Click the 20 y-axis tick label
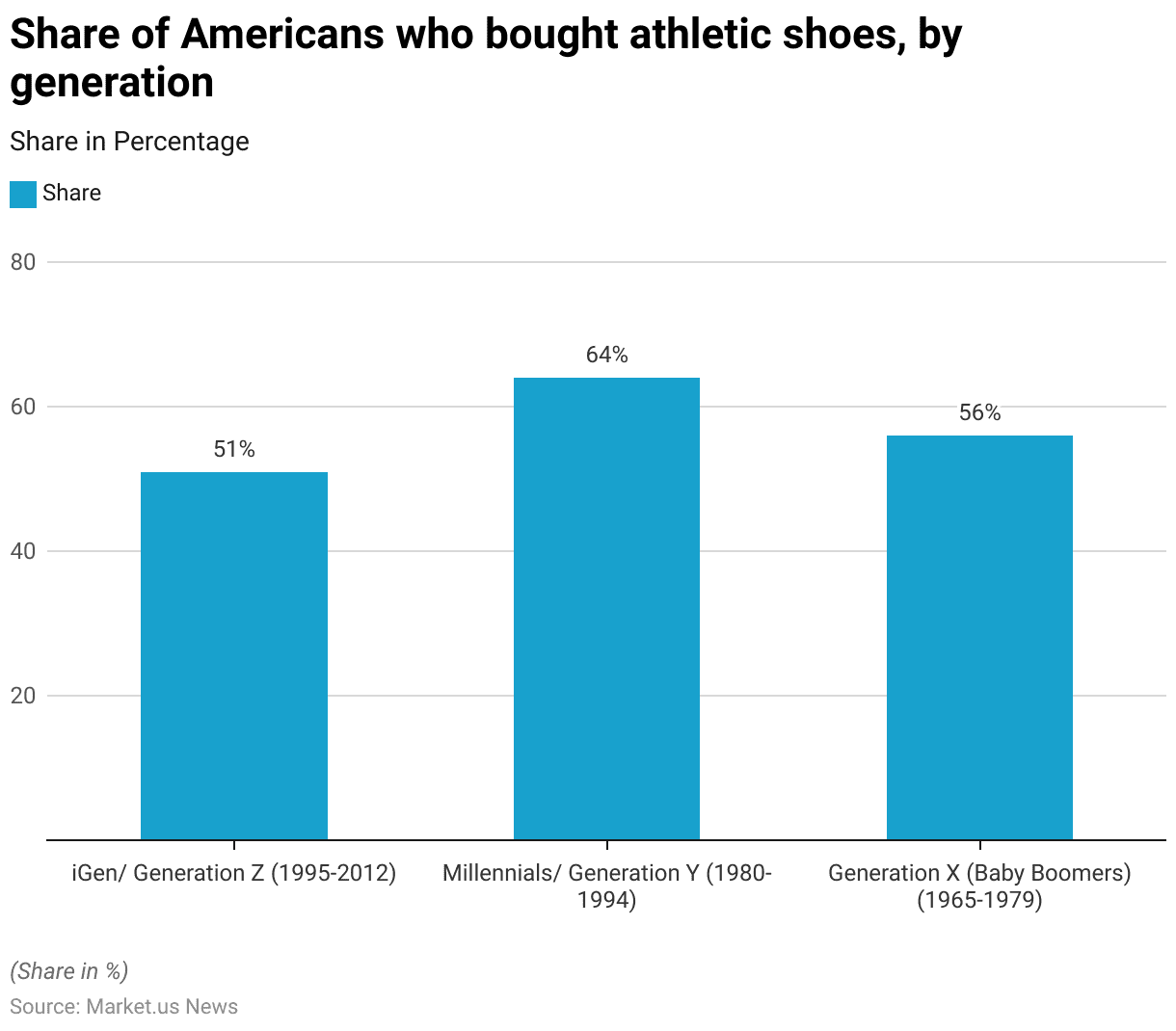1176x1031 pixels. click(23, 696)
